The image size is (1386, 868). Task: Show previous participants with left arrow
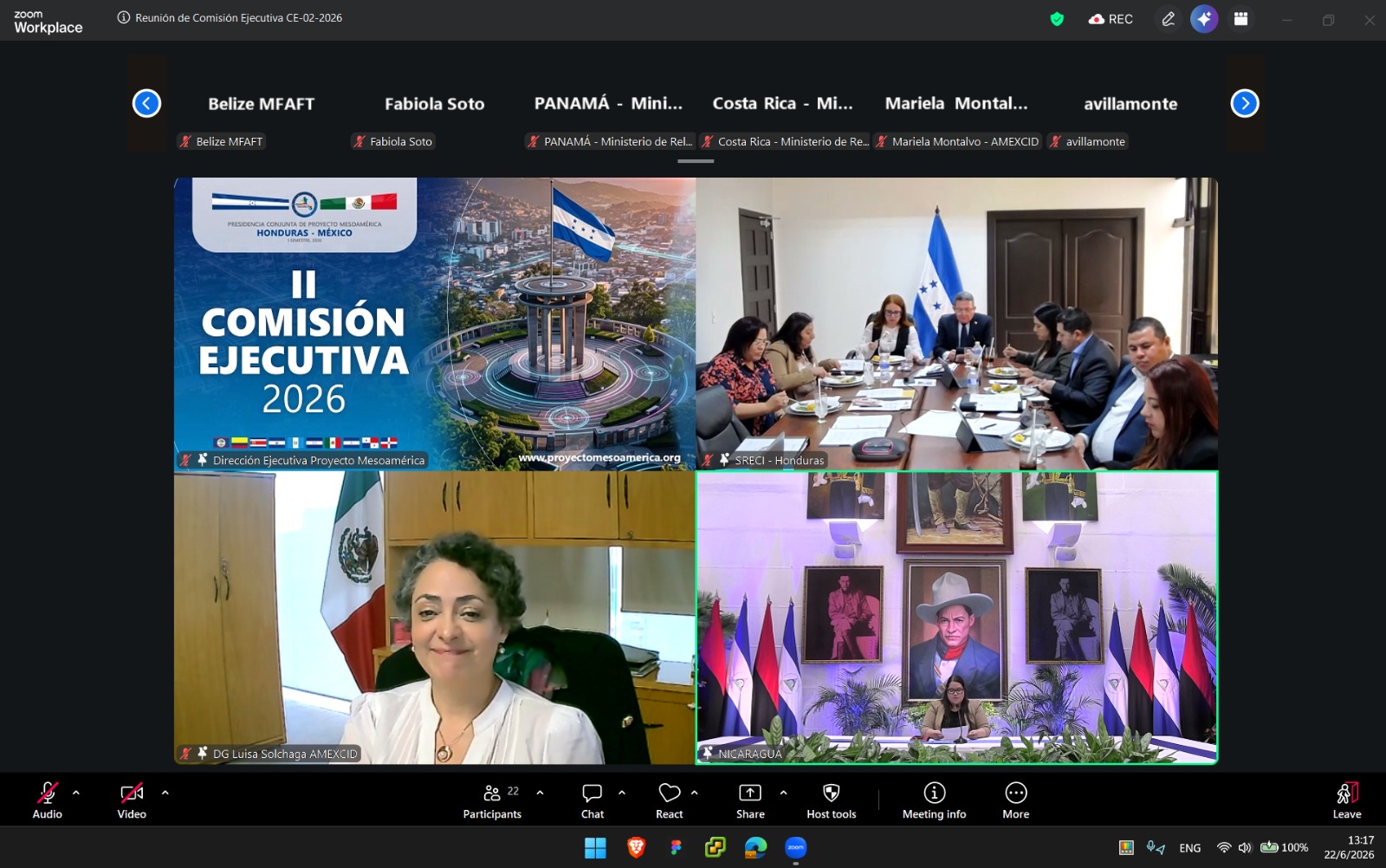point(146,103)
